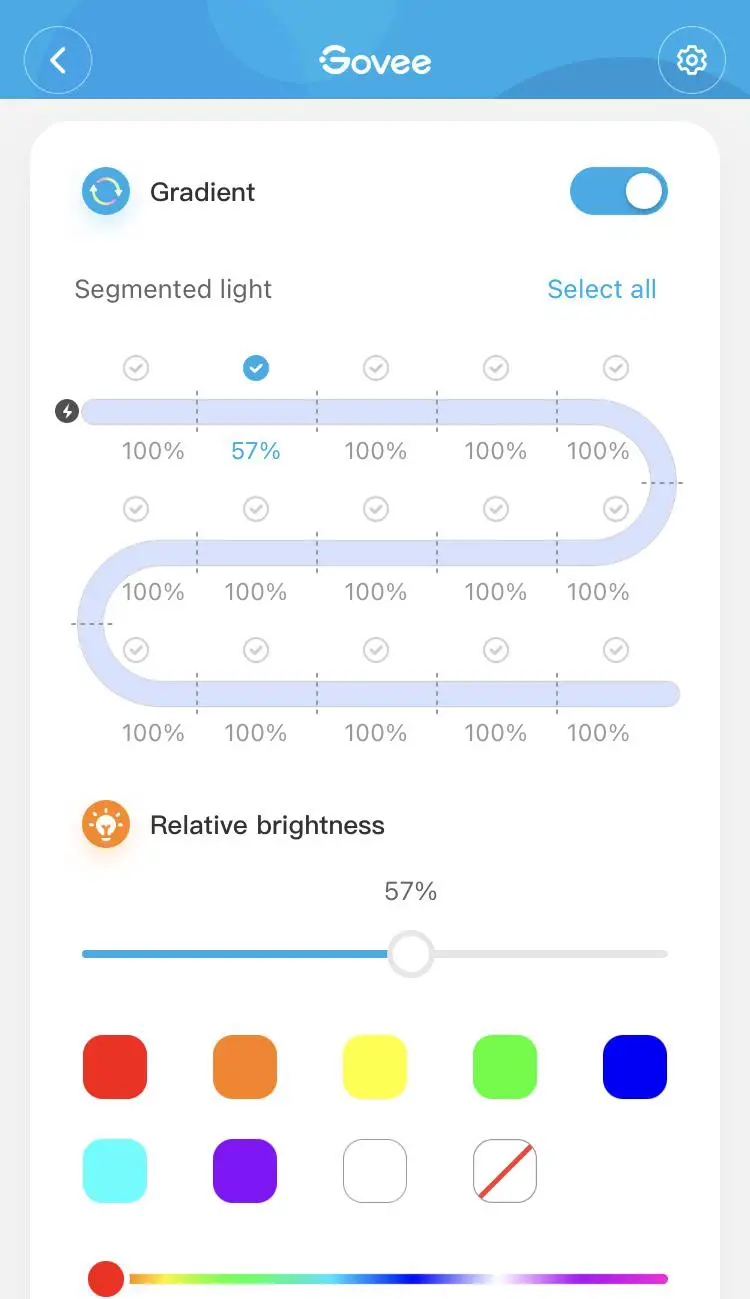The height and width of the screenshot is (1299, 750).
Task: Open device settings gear icon
Action: click(x=691, y=61)
